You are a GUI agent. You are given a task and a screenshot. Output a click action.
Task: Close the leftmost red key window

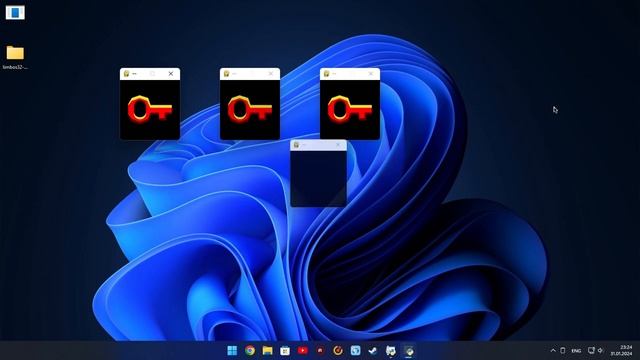point(171,73)
